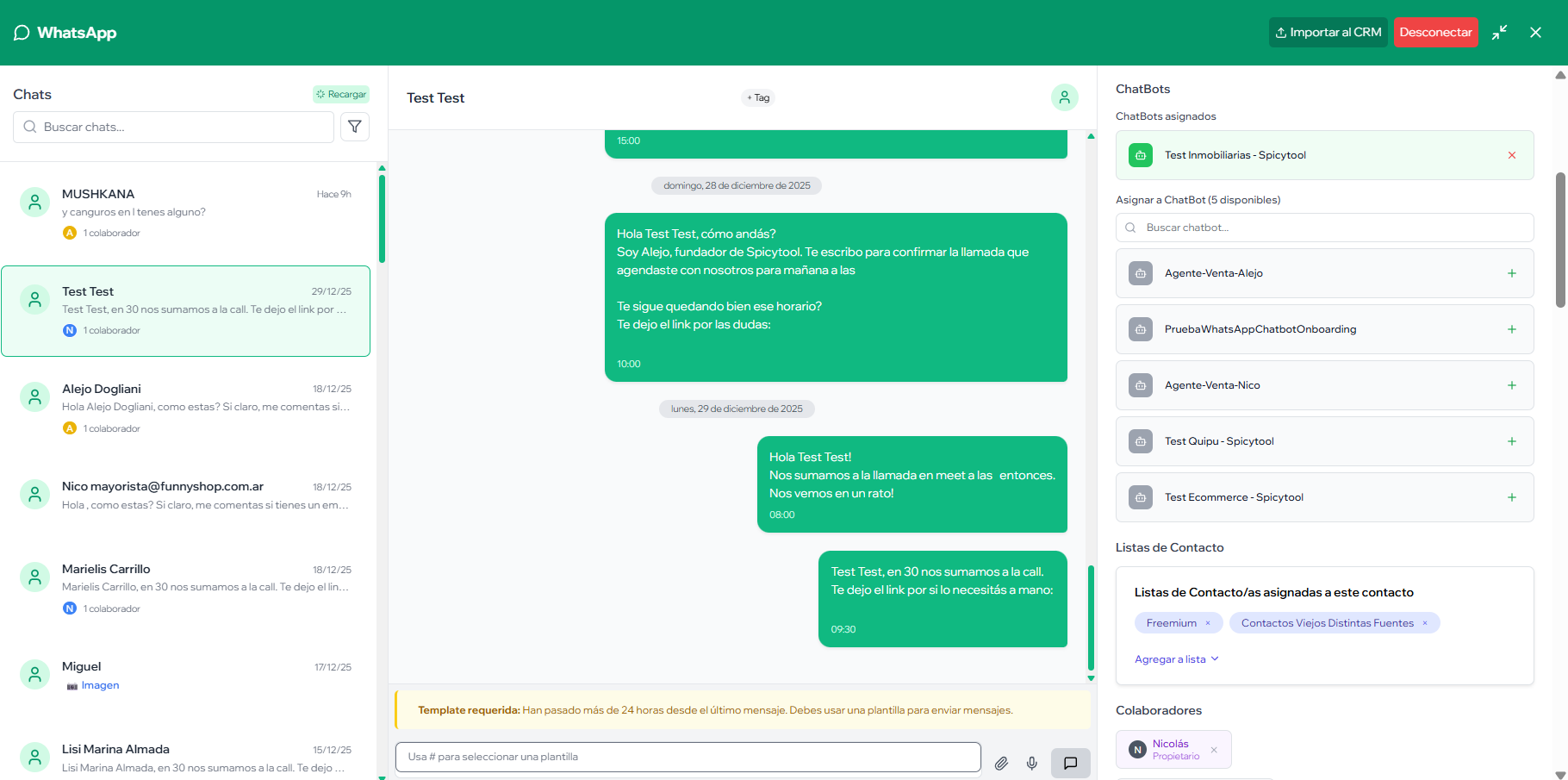Add a tag with + Tag button
The image size is (1568, 780).
click(758, 97)
